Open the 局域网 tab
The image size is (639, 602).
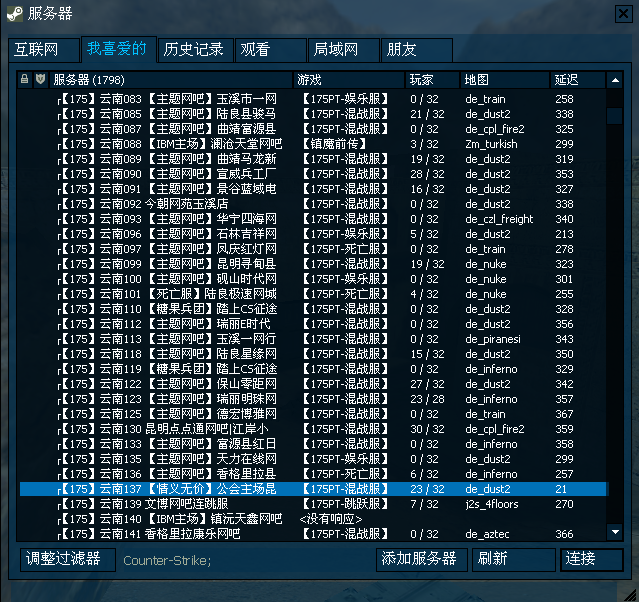(344, 50)
